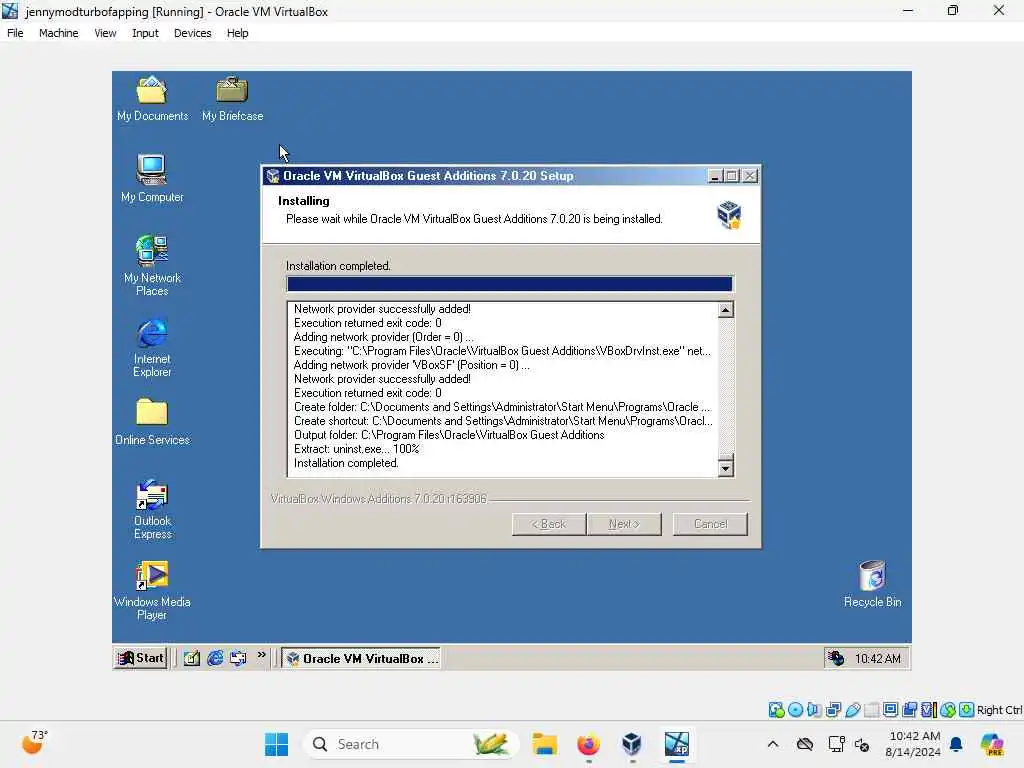Click the install log scrollbar track

726,385
